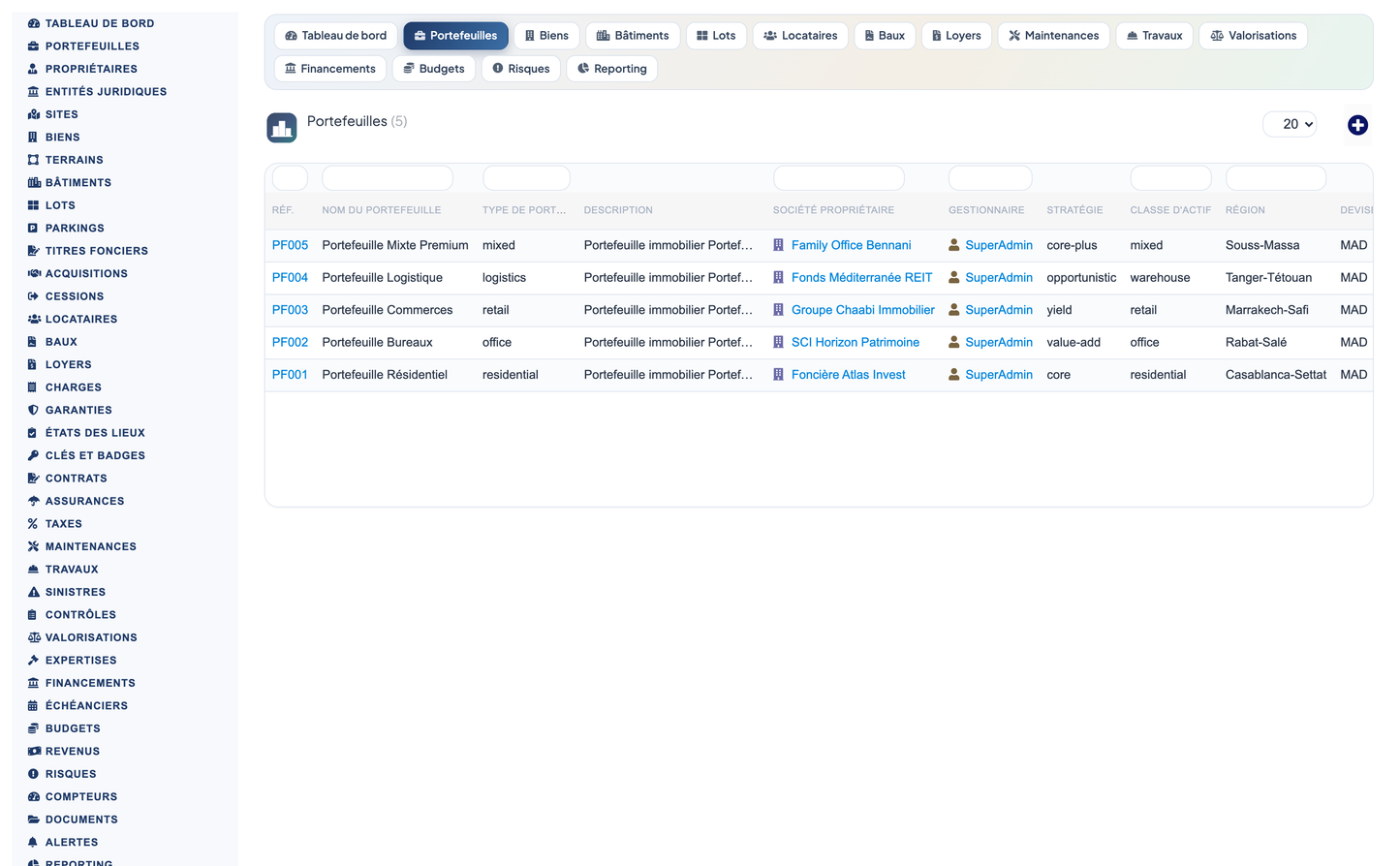Sort by Classe d'actif column header
Viewport: 1400px width, 866px height.
pos(1170,210)
